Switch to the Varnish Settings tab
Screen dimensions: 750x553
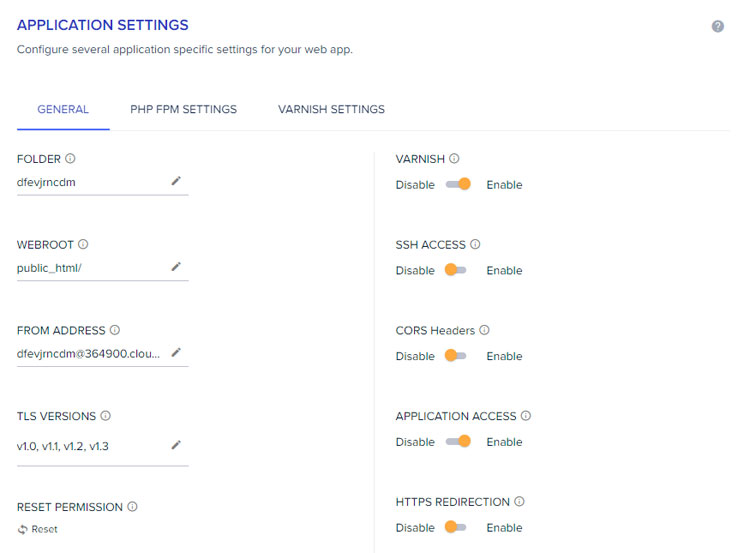coord(331,110)
